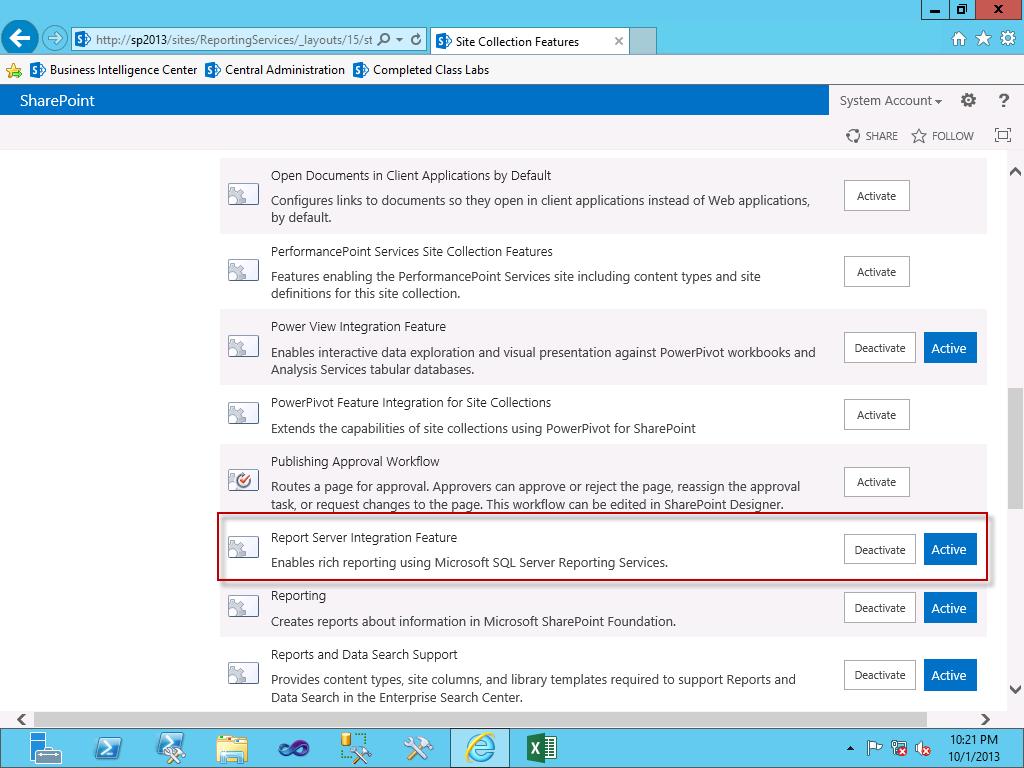
Task: Open browser Favorites star icon
Action: [x=983, y=39]
